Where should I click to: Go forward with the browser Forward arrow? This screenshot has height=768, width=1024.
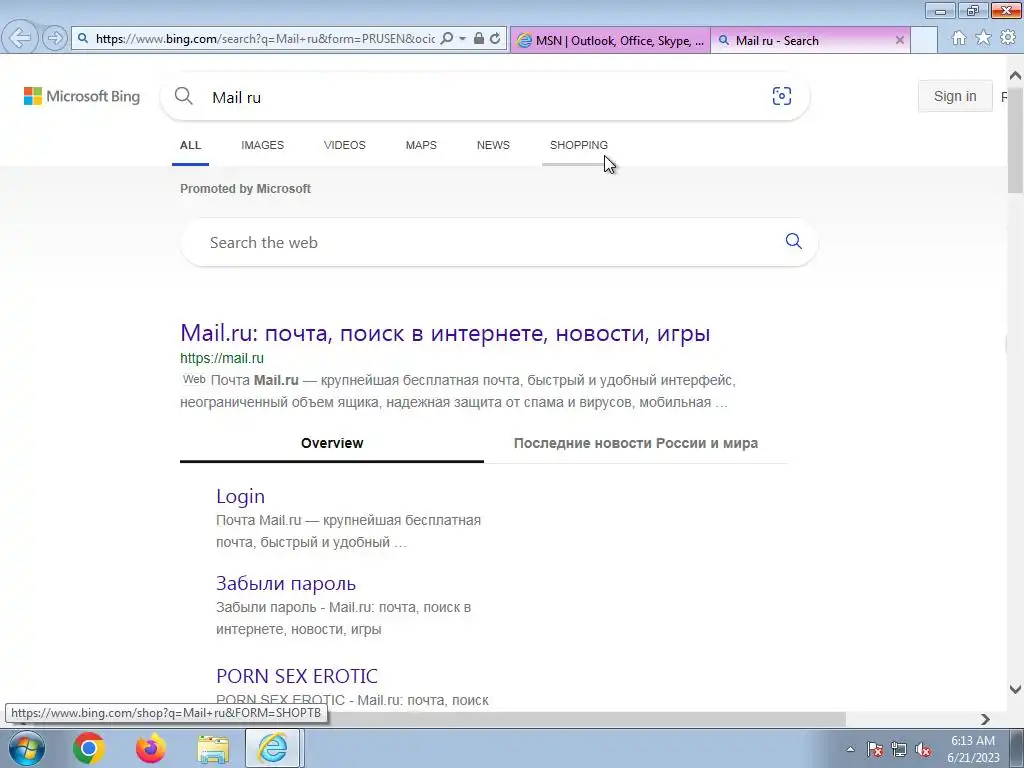click(55, 39)
